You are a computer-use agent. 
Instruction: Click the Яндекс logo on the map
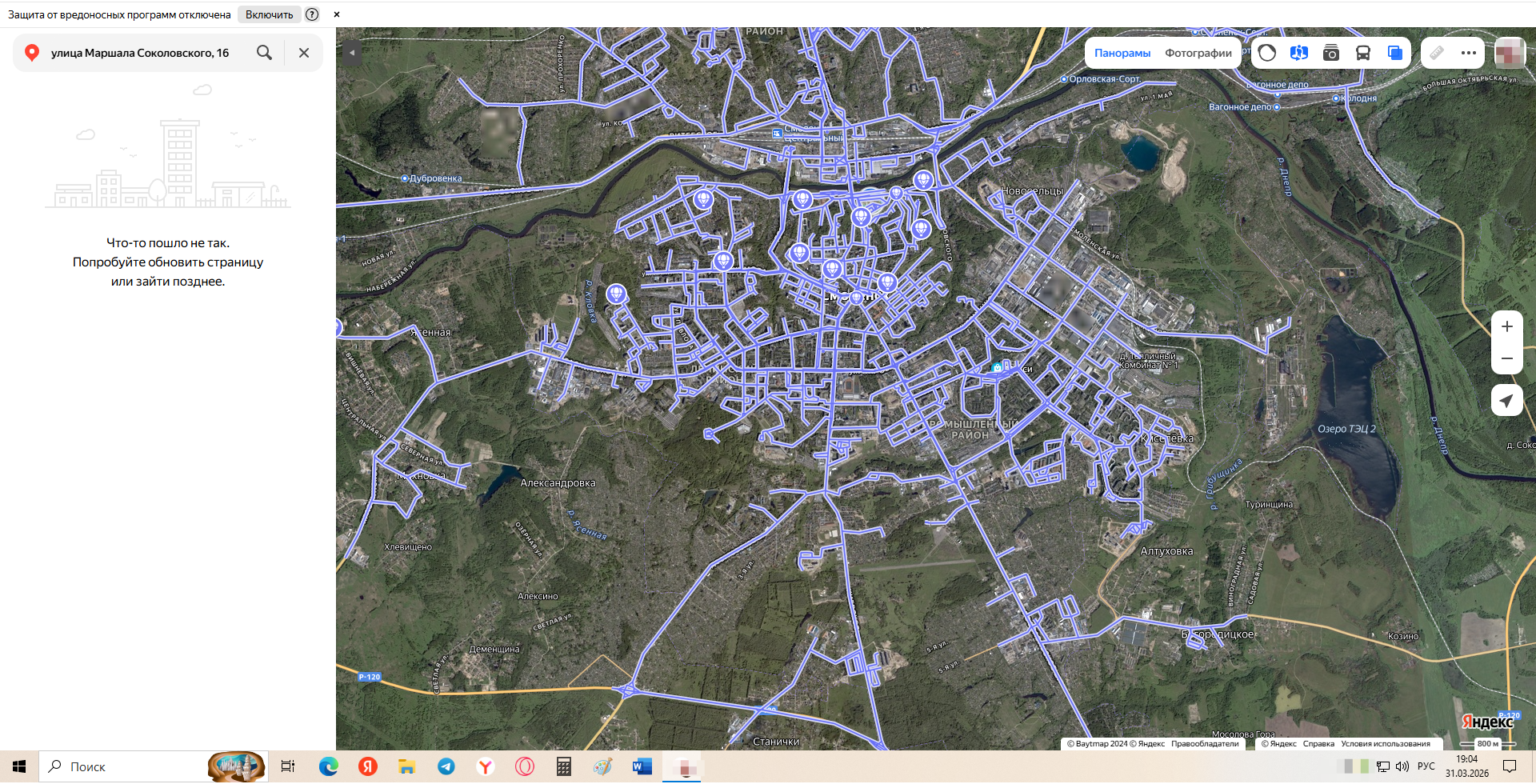pyautogui.click(x=1487, y=722)
